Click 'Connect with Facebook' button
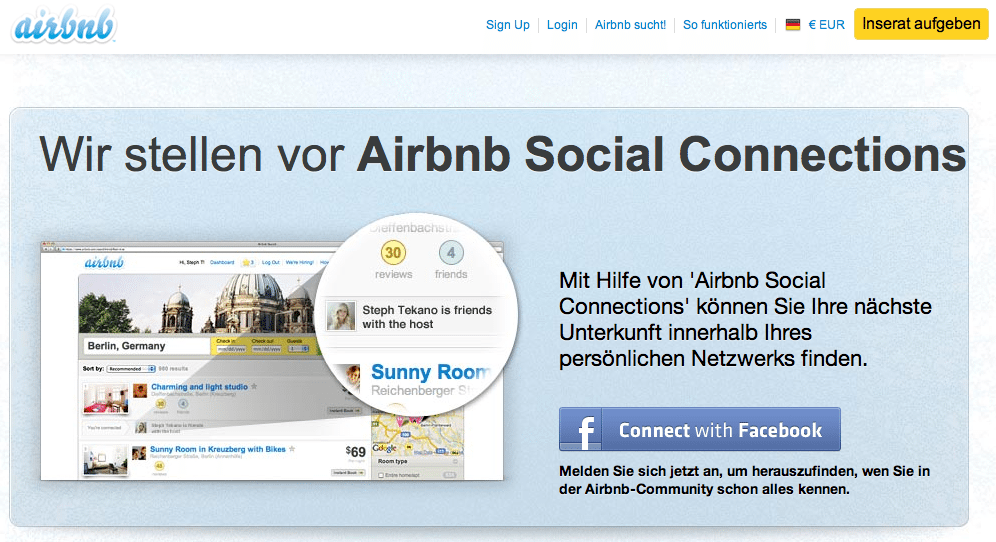Viewport: 996px width, 542px height. coord(700,430)
